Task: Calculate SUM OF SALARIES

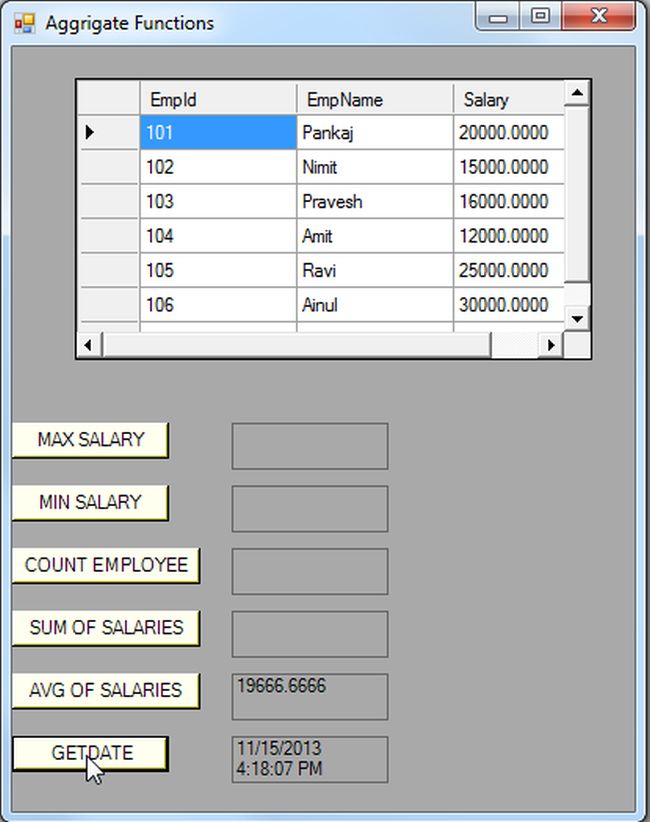Action: click(106, 628)
